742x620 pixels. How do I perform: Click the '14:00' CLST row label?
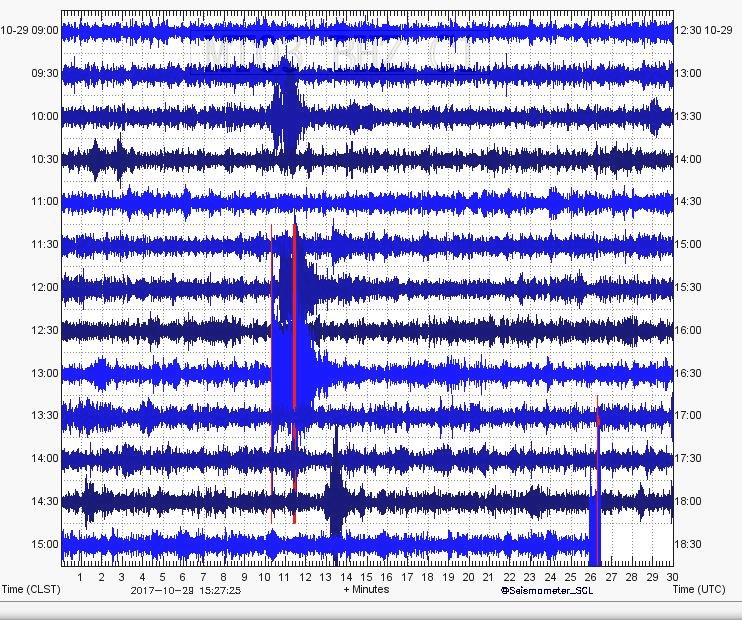point(45,459)
